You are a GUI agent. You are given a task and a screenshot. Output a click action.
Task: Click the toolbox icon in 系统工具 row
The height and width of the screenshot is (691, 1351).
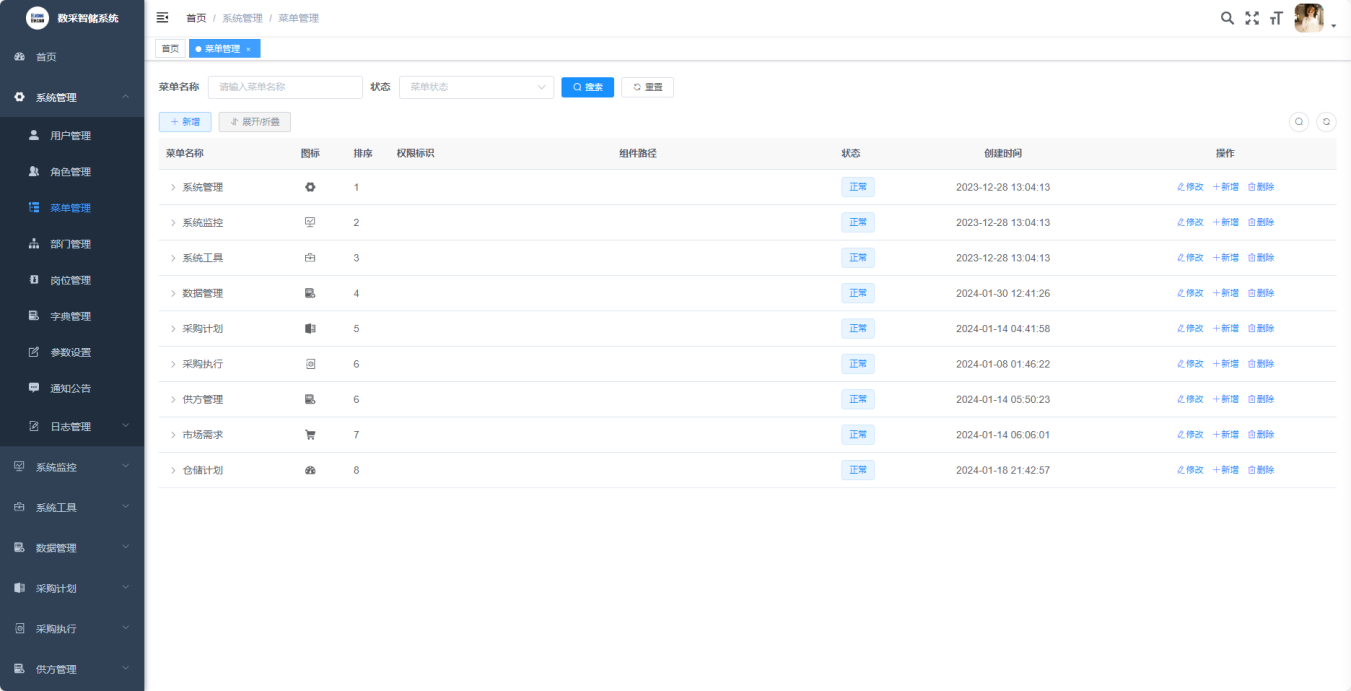[310, 258]
